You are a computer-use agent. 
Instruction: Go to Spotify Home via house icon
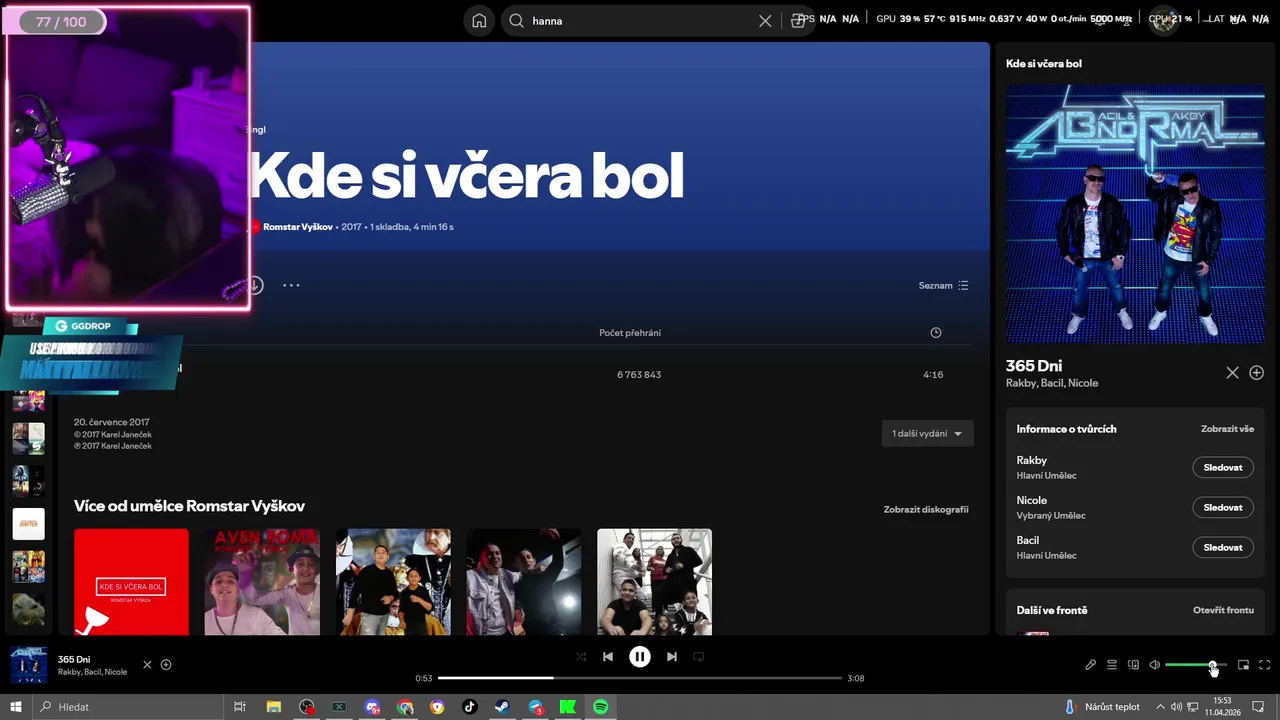(x=479, y=21)
